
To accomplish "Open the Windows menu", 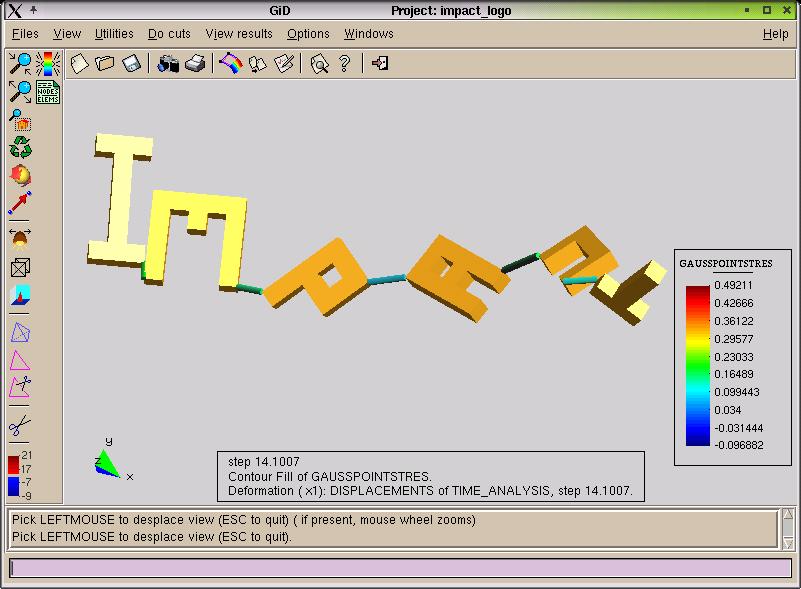I will [x=369, y=34].
